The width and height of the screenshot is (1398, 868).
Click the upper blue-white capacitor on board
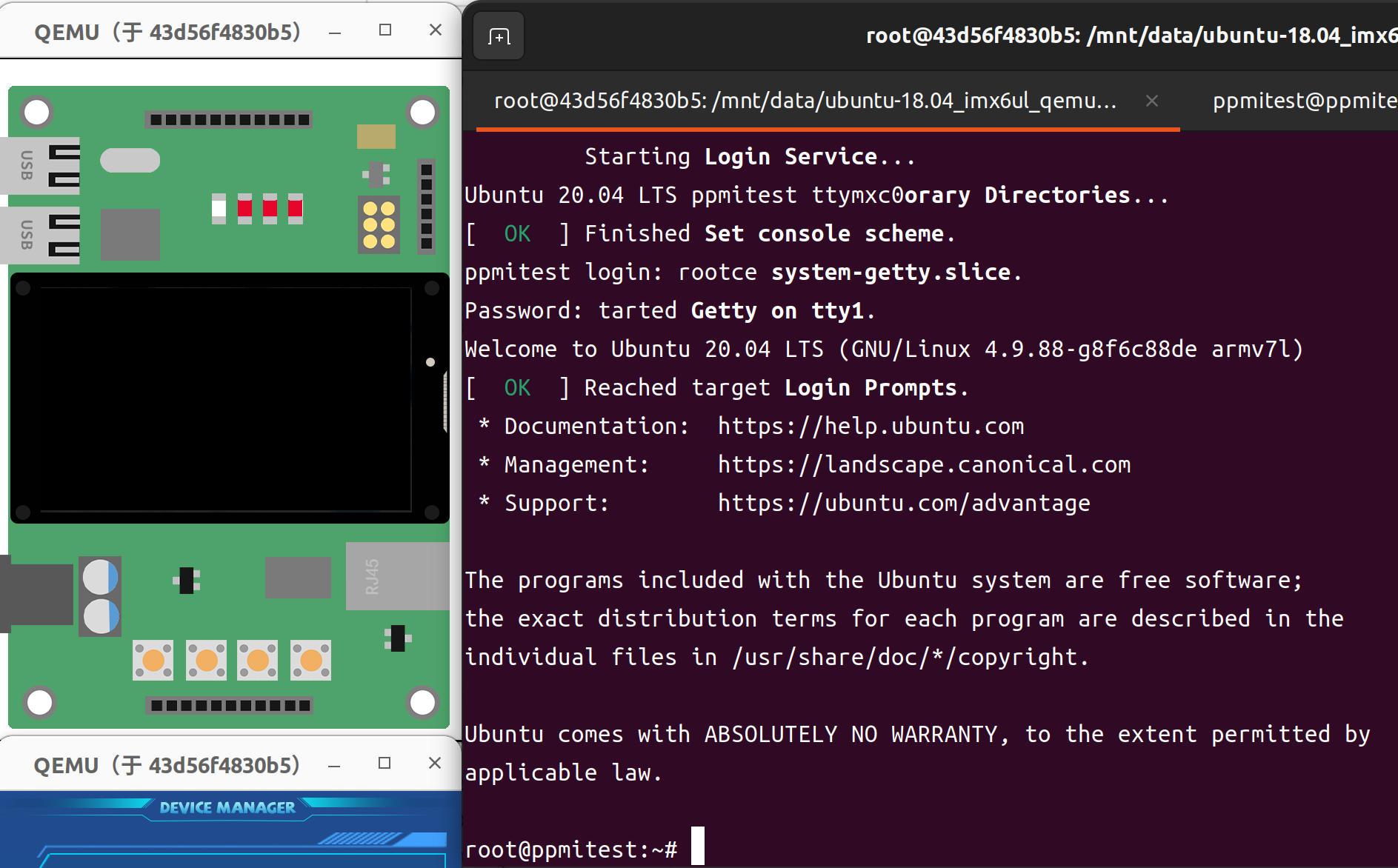click(x=101, y=577)
